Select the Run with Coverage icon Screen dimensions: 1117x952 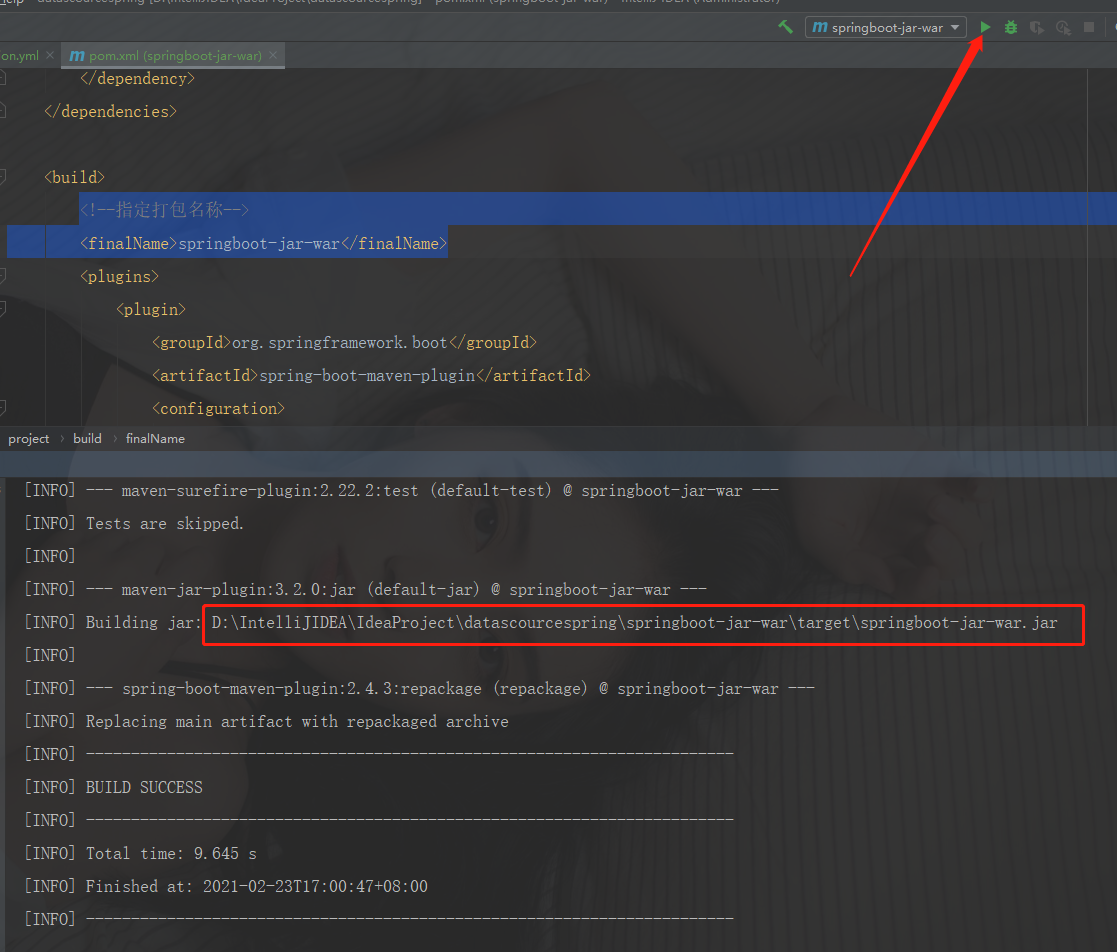(1036, 27)
